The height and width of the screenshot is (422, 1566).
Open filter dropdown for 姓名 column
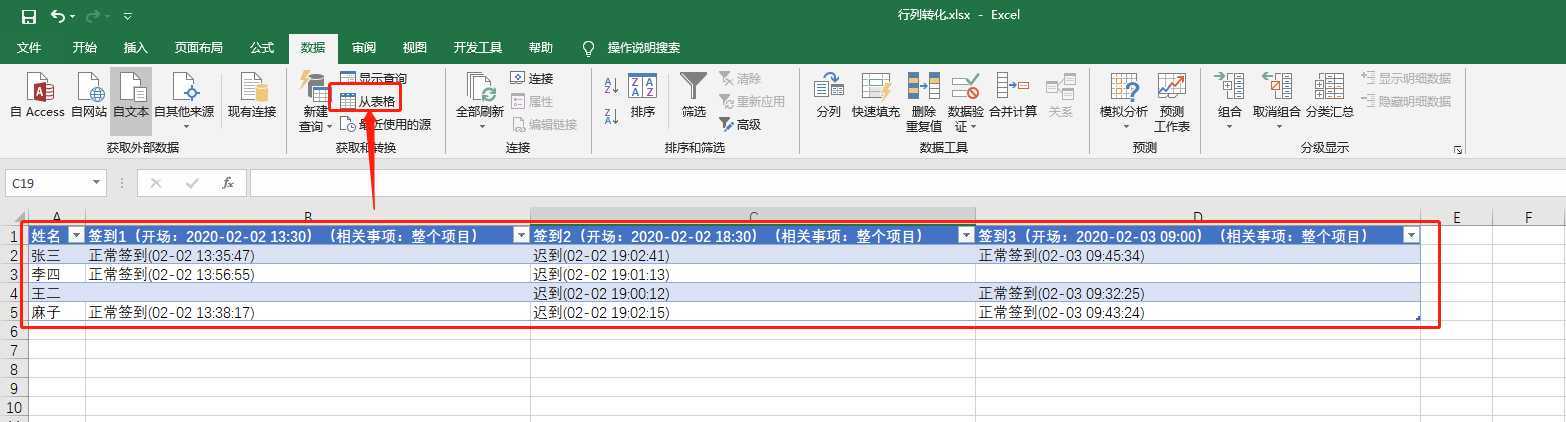coord(75,236)
